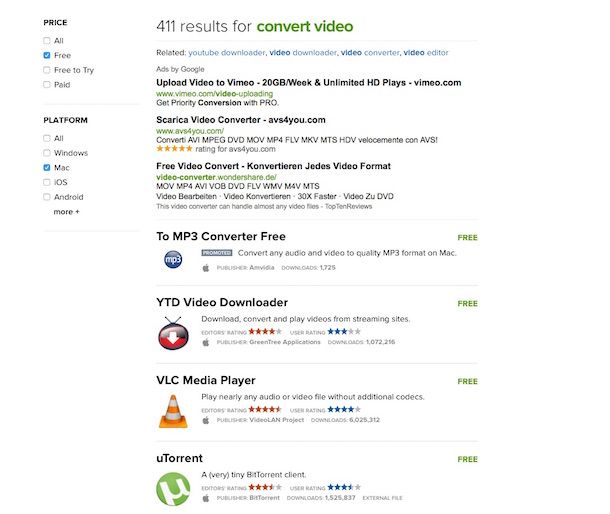Enable the Windows platform checkbox
The height and width of the screenshot is (514, 610).
(47, 153)
